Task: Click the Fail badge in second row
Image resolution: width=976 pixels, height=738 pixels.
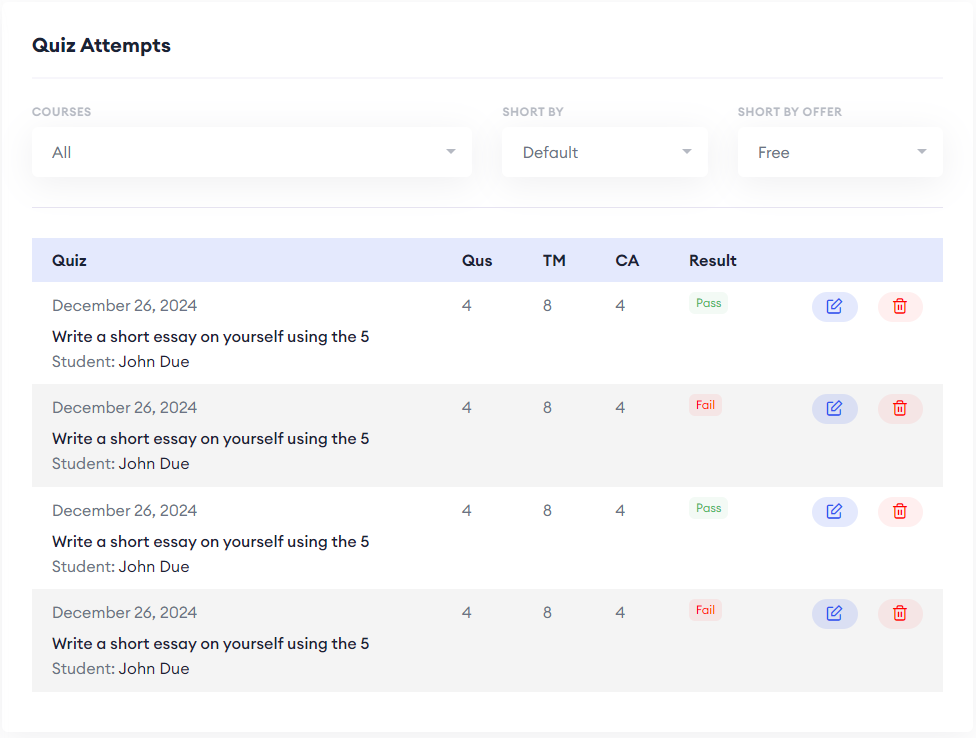Action: pos(705,405)
